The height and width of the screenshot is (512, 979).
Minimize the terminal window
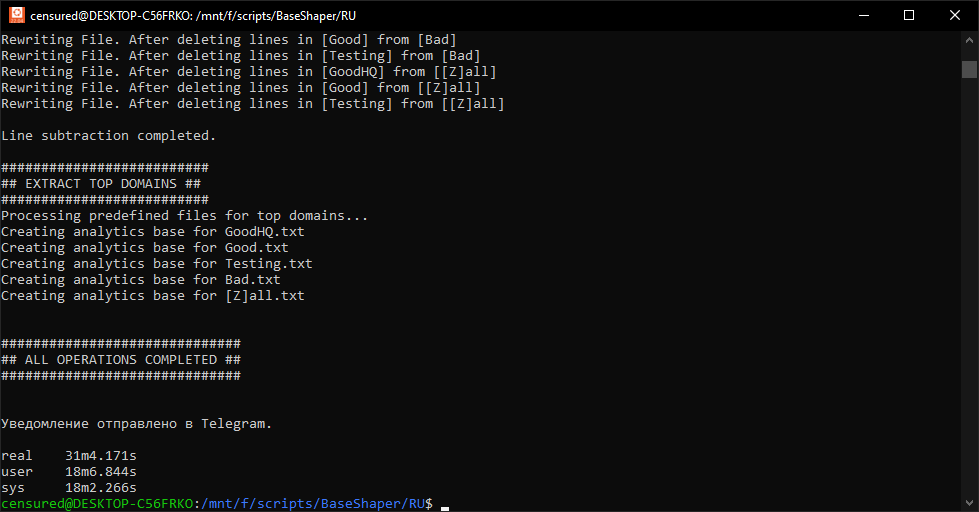[863, 15]
